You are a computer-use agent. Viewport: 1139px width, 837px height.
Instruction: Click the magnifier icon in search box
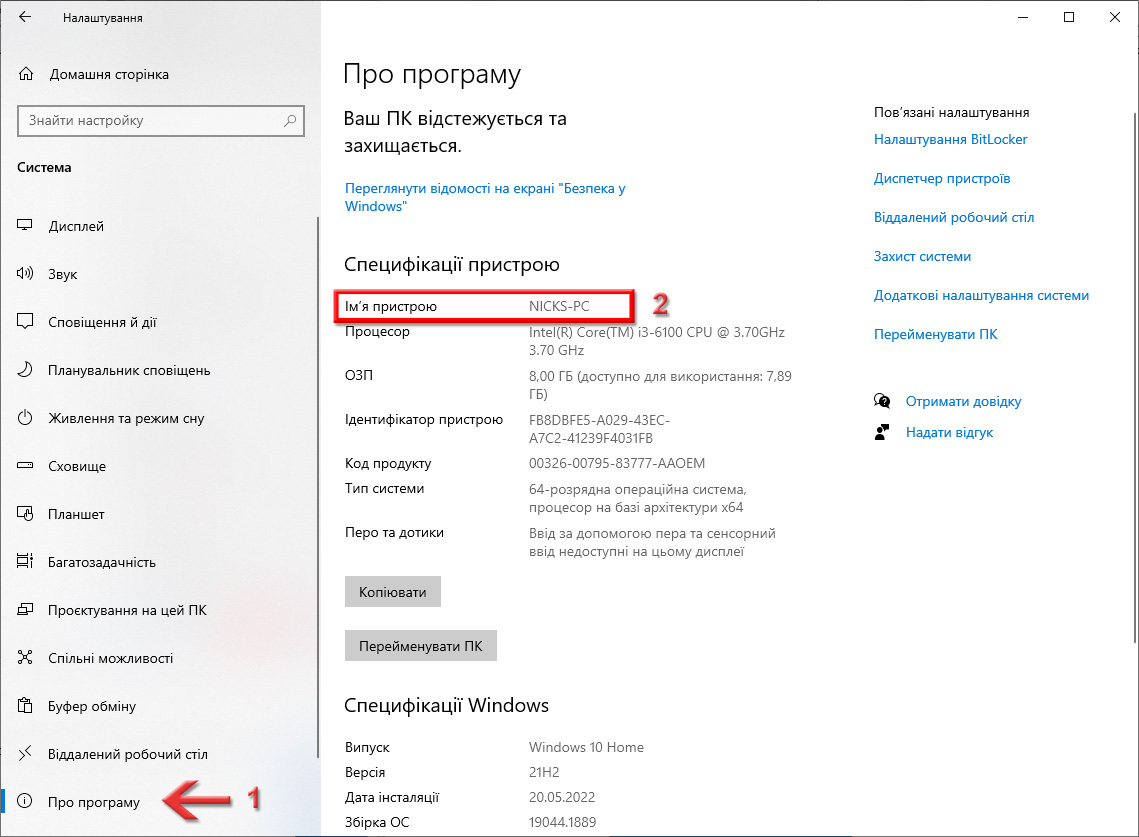pyautogui.click(x=290, y=121)
